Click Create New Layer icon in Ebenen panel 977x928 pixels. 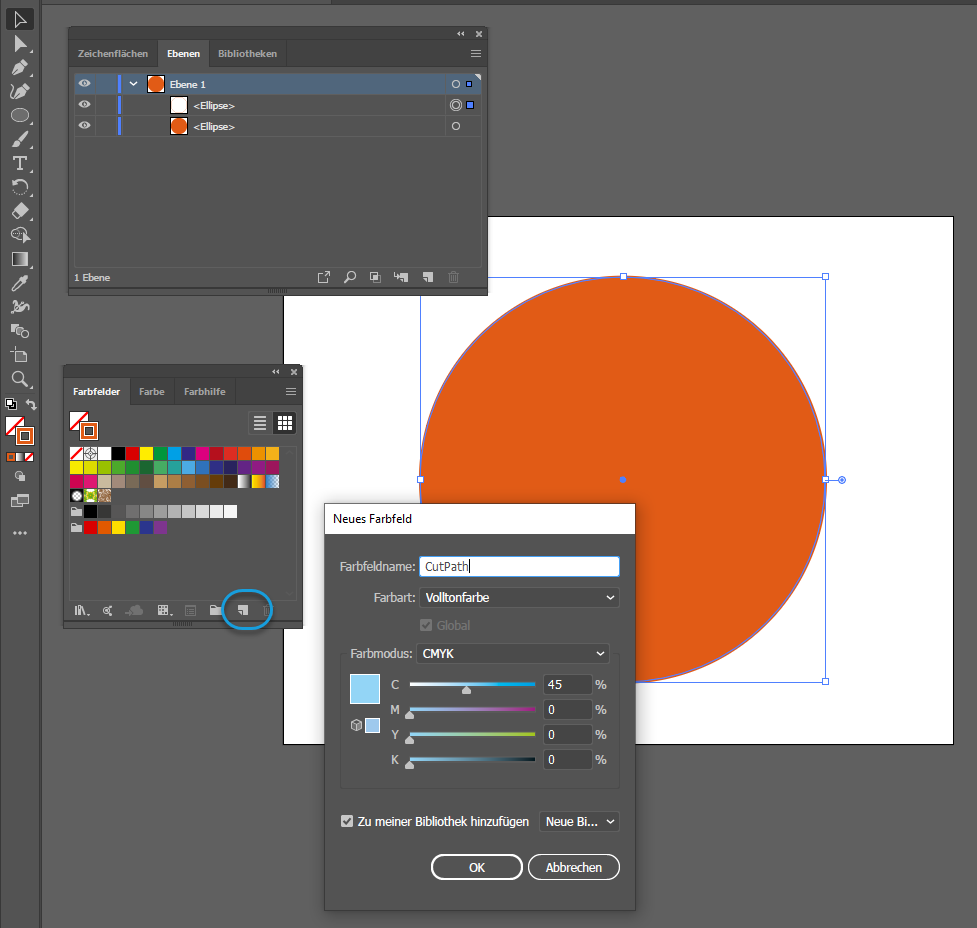click(427, 277)
